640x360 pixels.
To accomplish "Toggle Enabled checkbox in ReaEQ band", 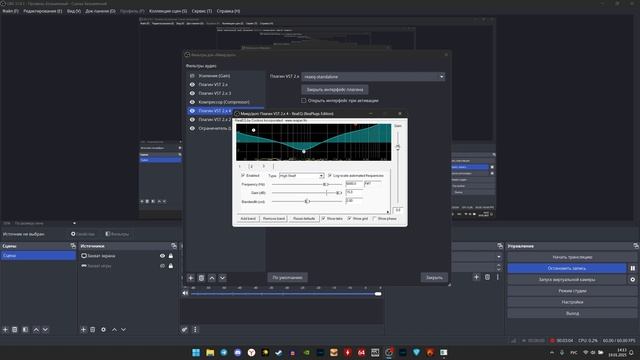I will tap(243, 176).
